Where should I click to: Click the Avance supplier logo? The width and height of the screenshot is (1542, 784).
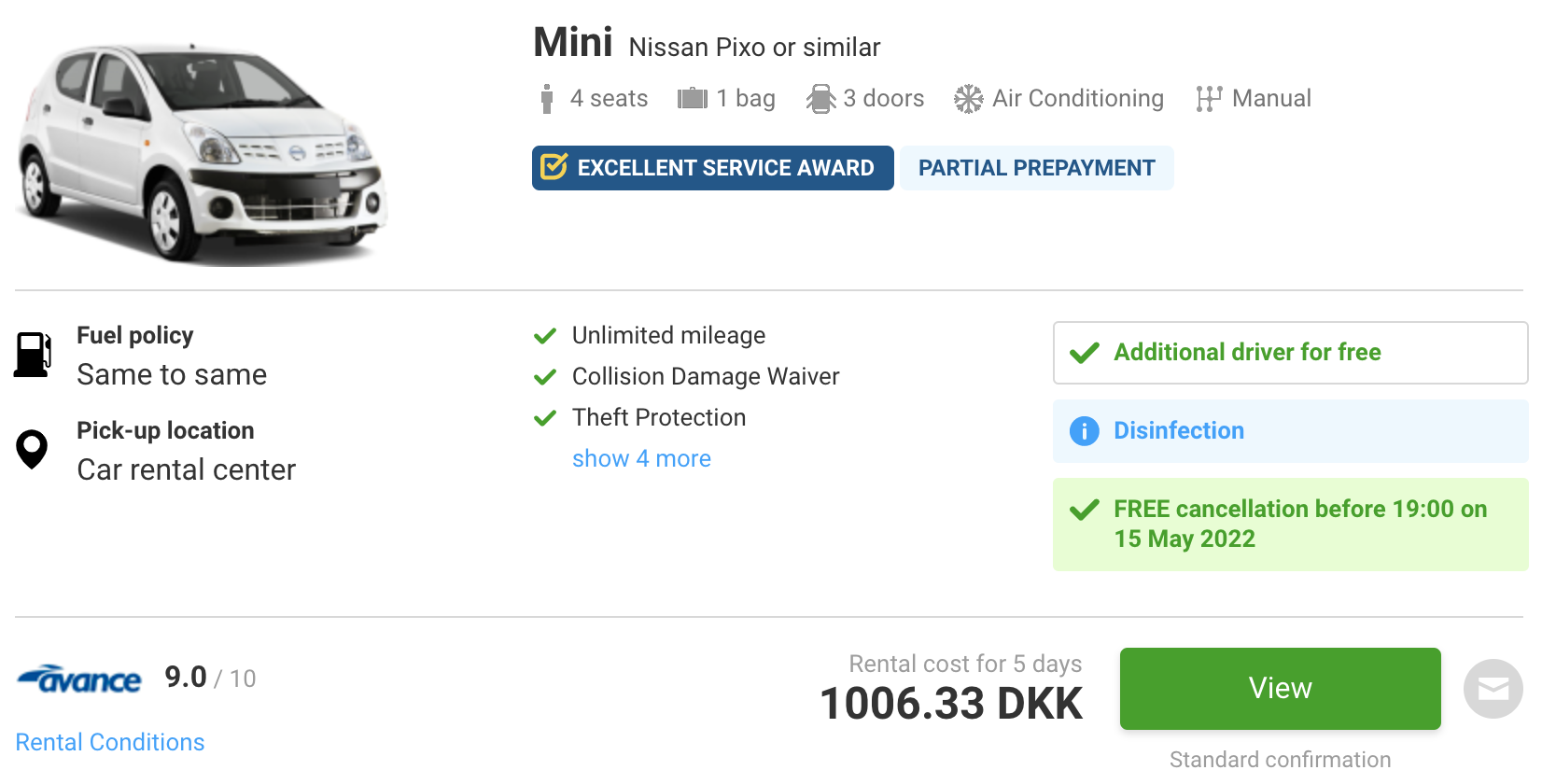tap(79, 679)
